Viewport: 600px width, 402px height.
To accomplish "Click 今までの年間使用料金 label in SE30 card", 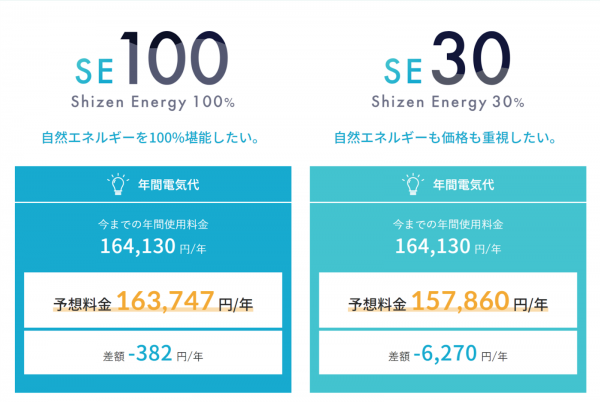I will [448, 224].
